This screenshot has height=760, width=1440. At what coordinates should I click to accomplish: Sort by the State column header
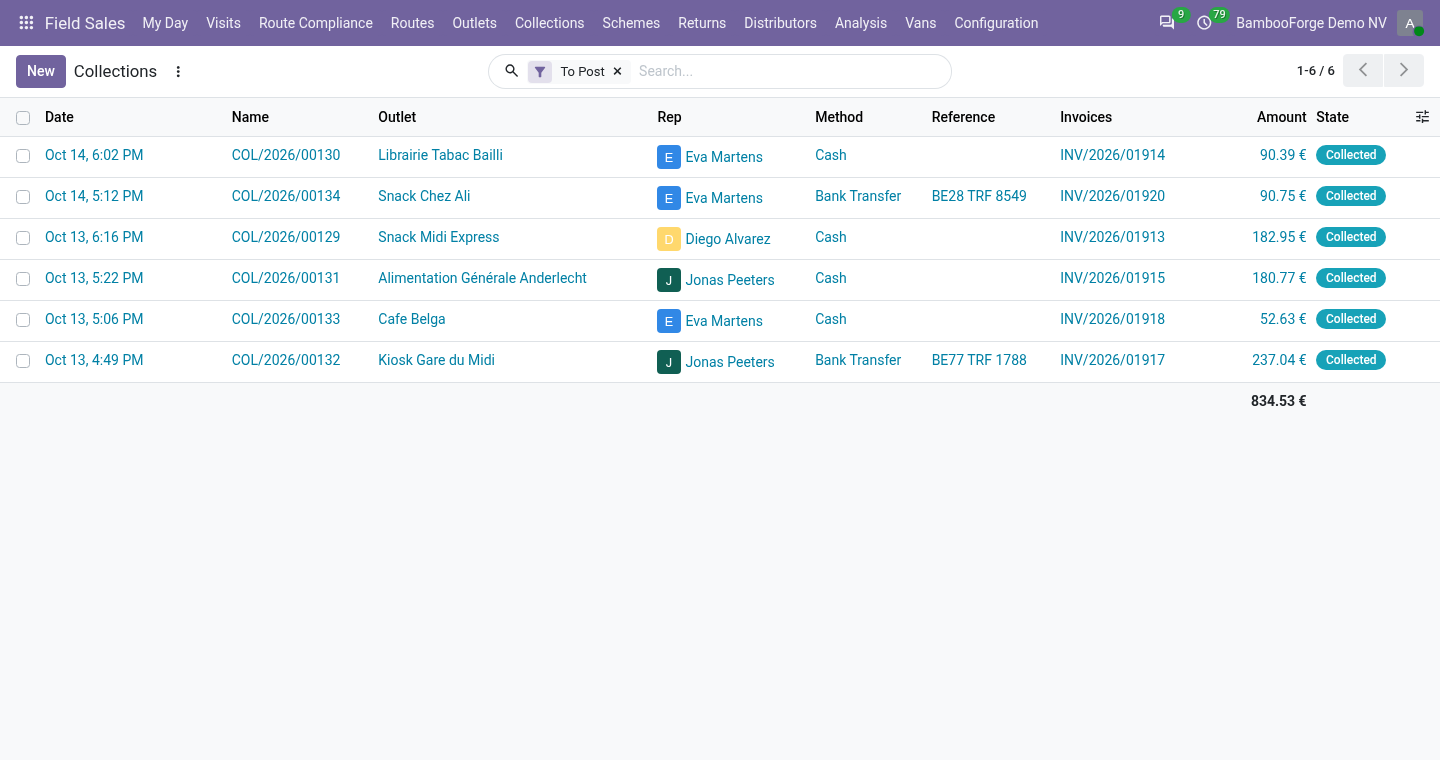click(x=1332, y=117)
